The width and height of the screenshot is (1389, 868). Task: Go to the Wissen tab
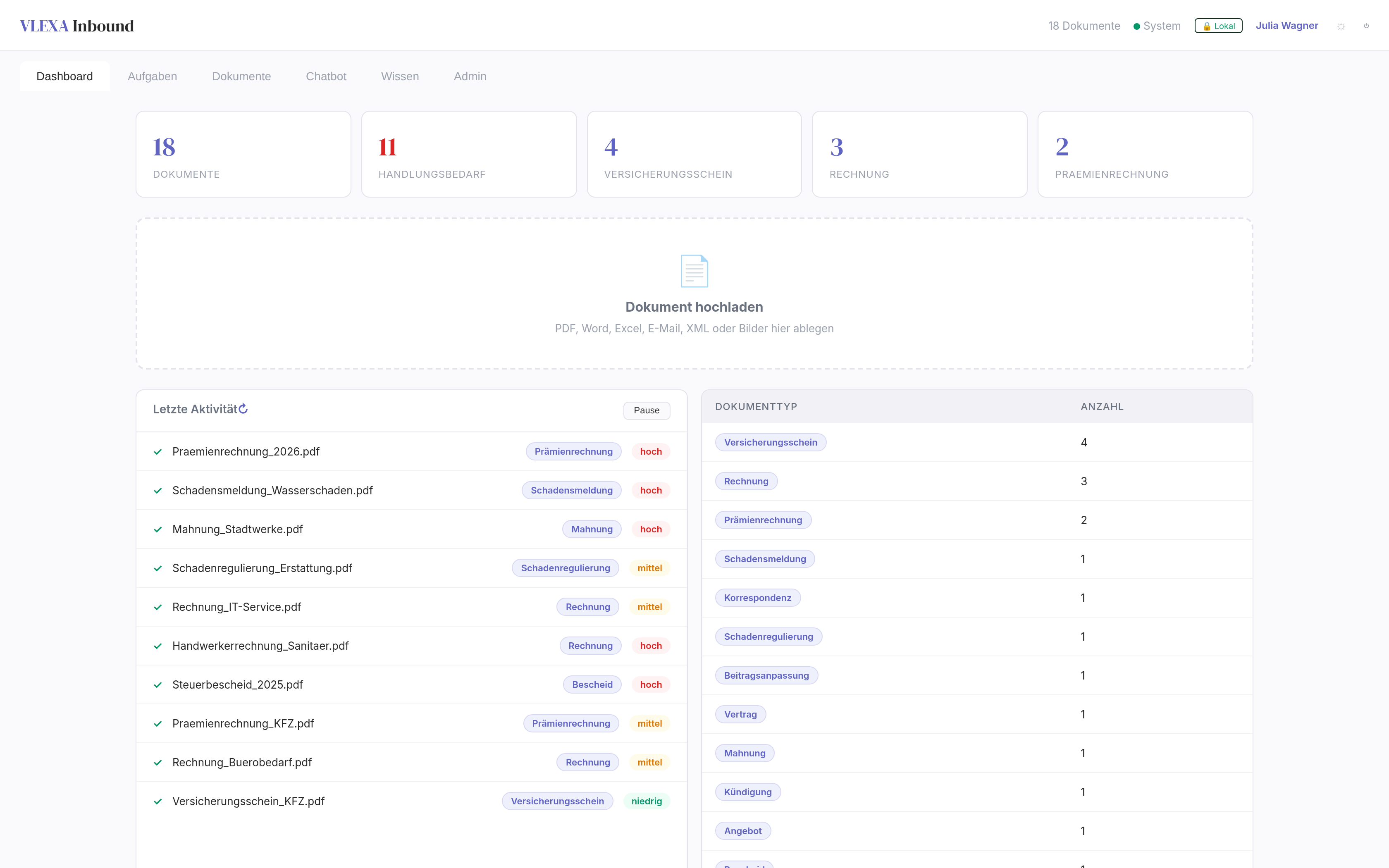[400, 76]
